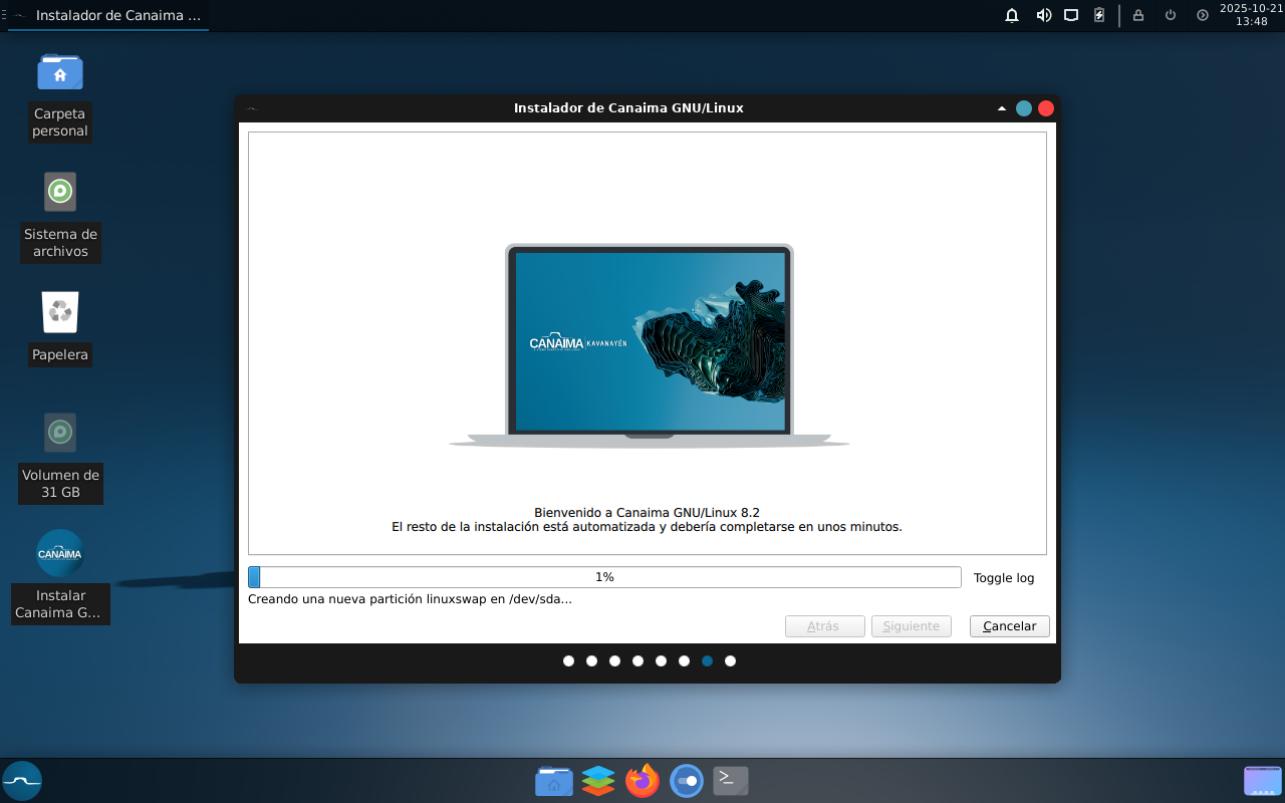1285x803 pixels.
Task: Click the volume speaker icon in panel
Action: [x=1043, y=15]
